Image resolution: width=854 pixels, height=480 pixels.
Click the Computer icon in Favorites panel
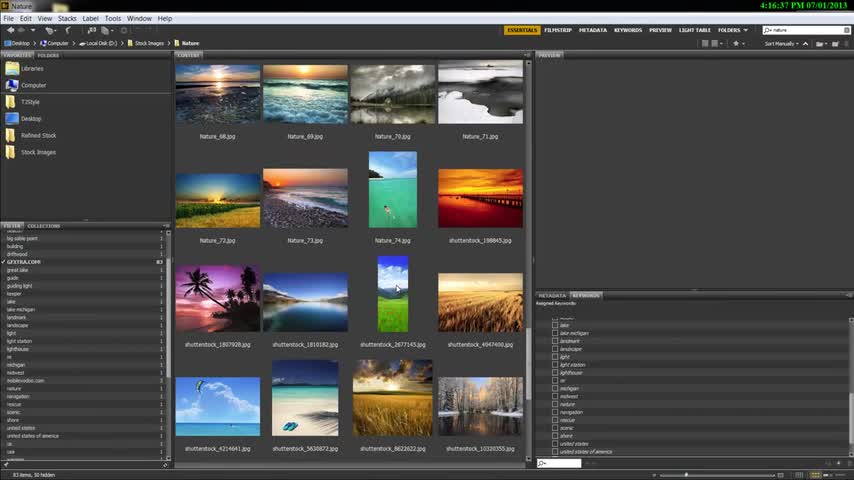pyautogui.click(x=12, y=85)
